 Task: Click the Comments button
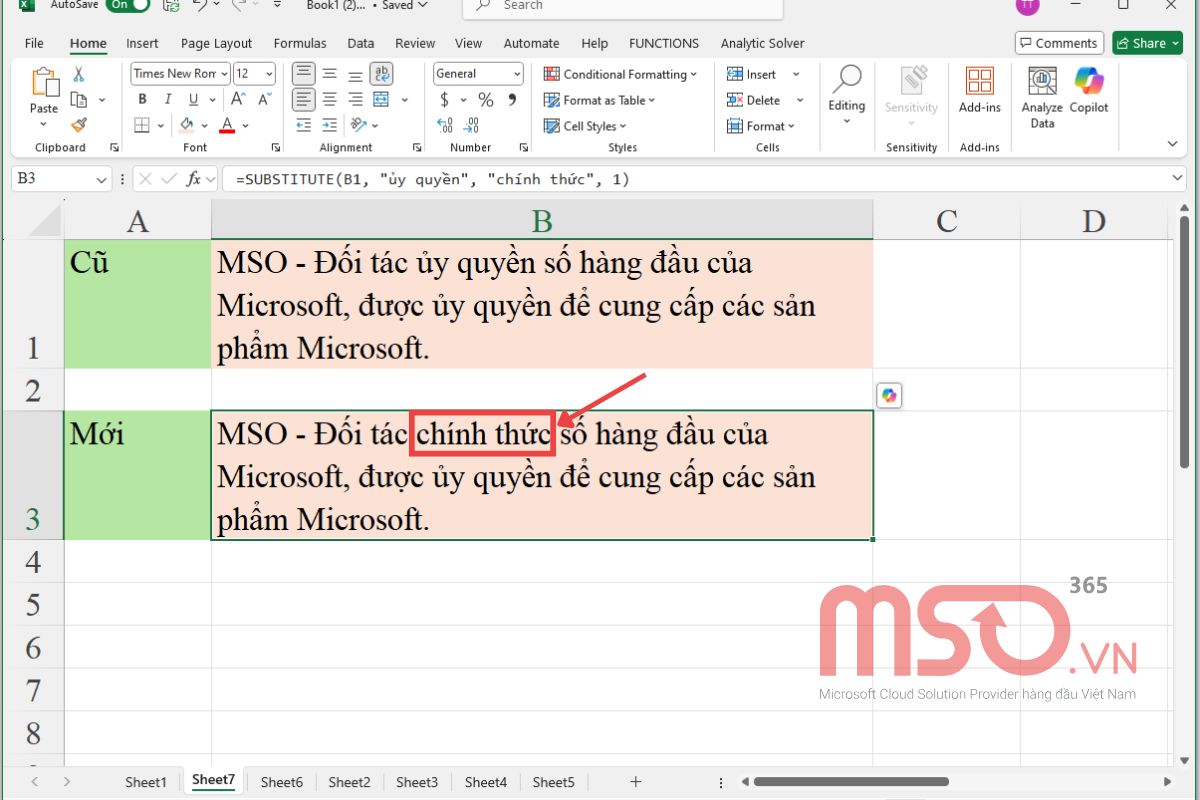pyautogui.click(x=1059, y=43)
